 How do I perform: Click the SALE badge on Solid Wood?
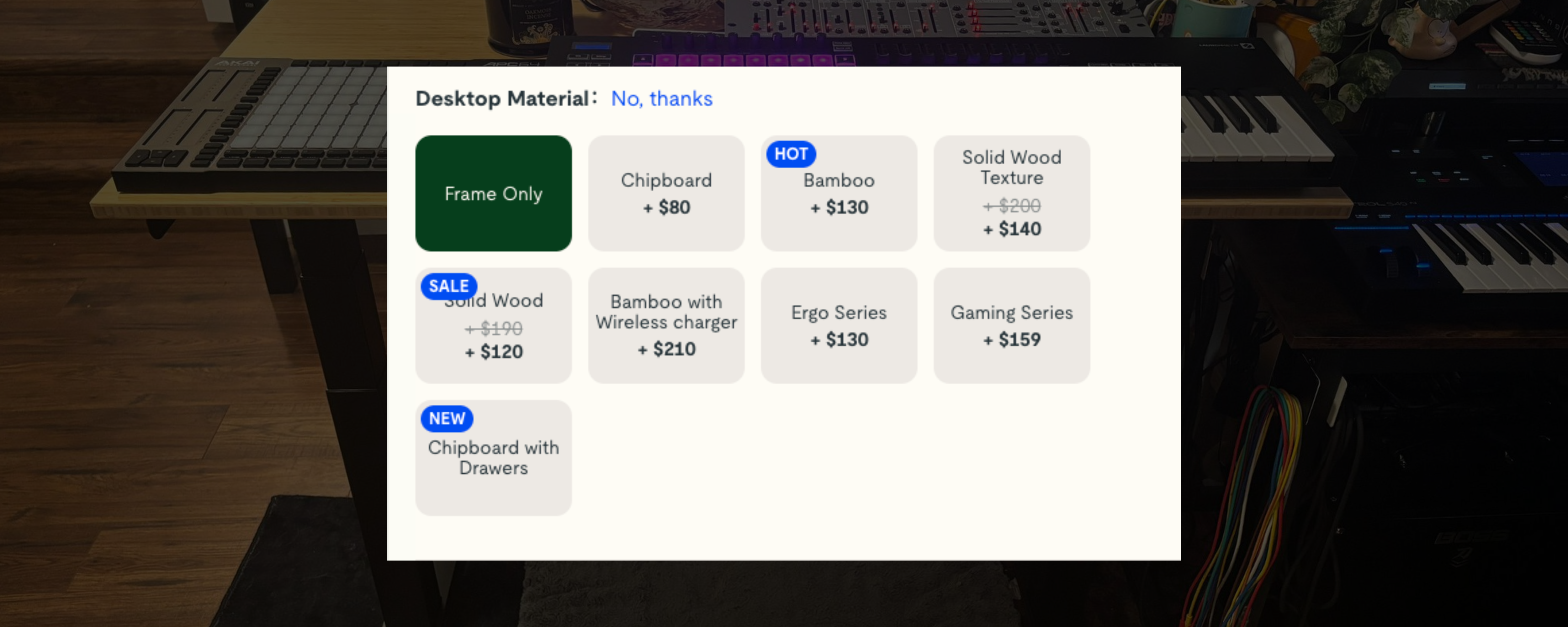tap(449, 286)
